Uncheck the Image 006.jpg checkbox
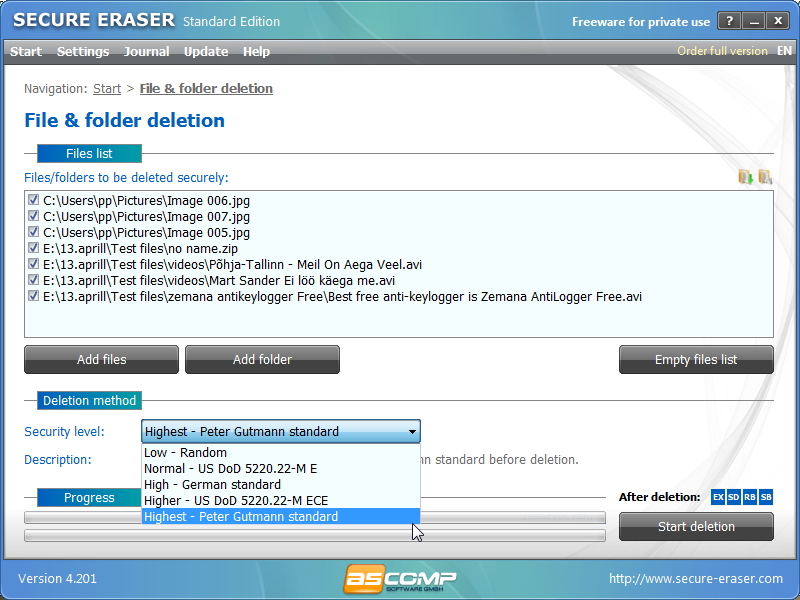The image size is (800, 600). pos(33,200)
